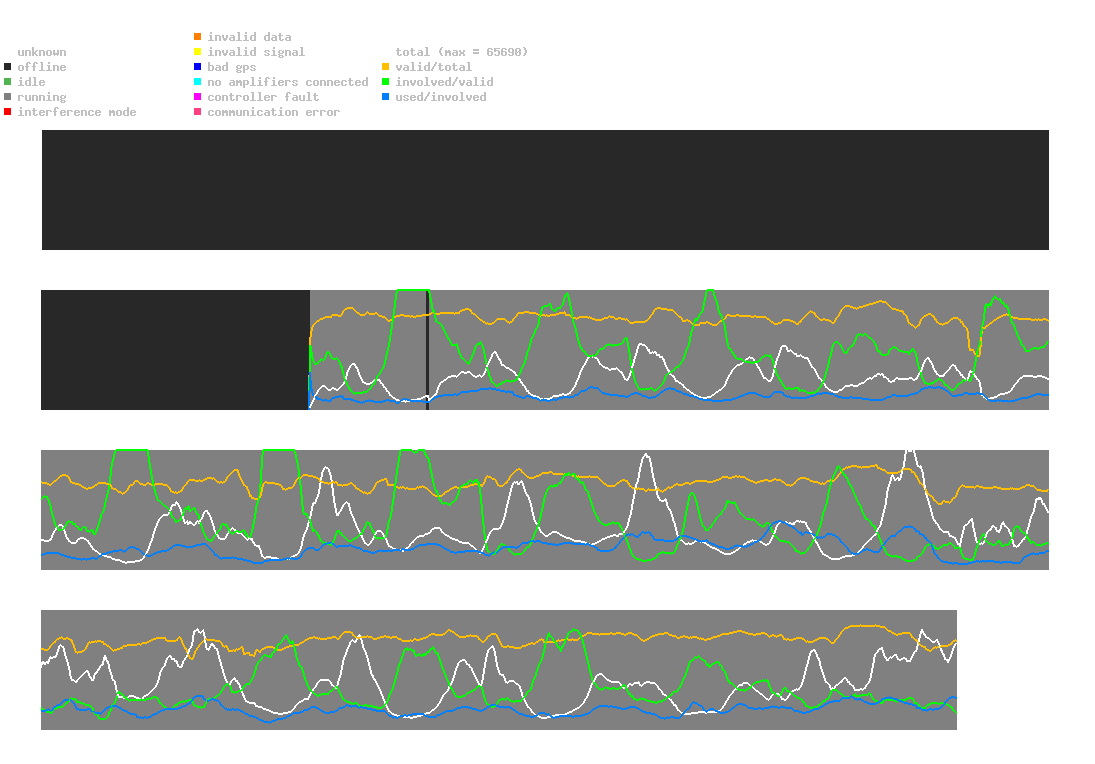1095x764 pixels.
Task: Click the green idle legend swatch
Action: pos(8,82)
